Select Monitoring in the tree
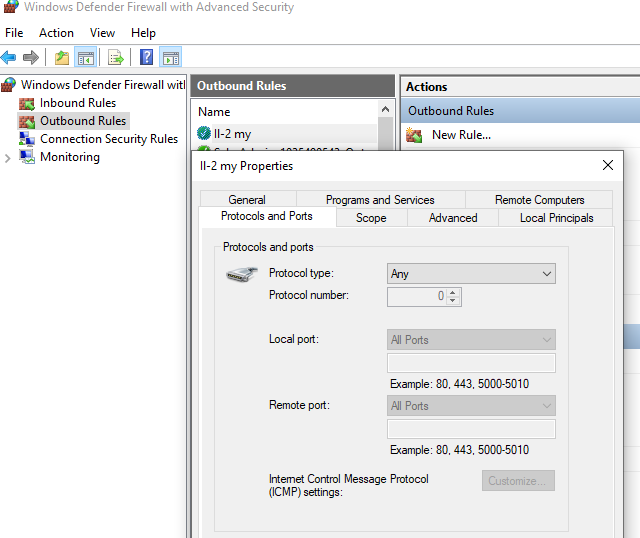The width and height of the screenshot is (640, 538). [70, 157]
